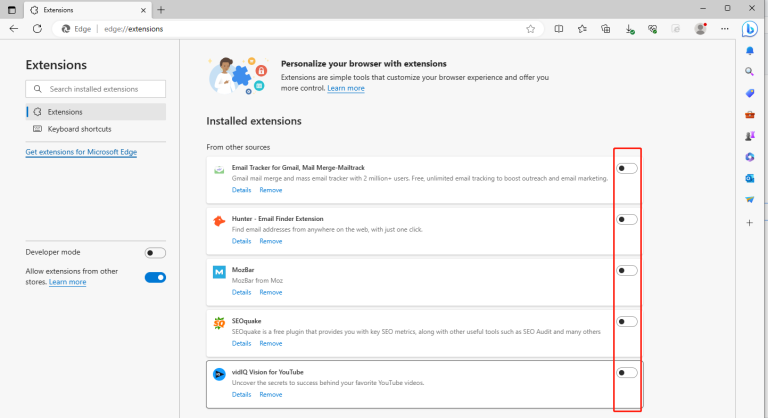Open the Settings and more ellipsis menu
The width and height of the screenshot is (768, 418).
pos(723,29)
